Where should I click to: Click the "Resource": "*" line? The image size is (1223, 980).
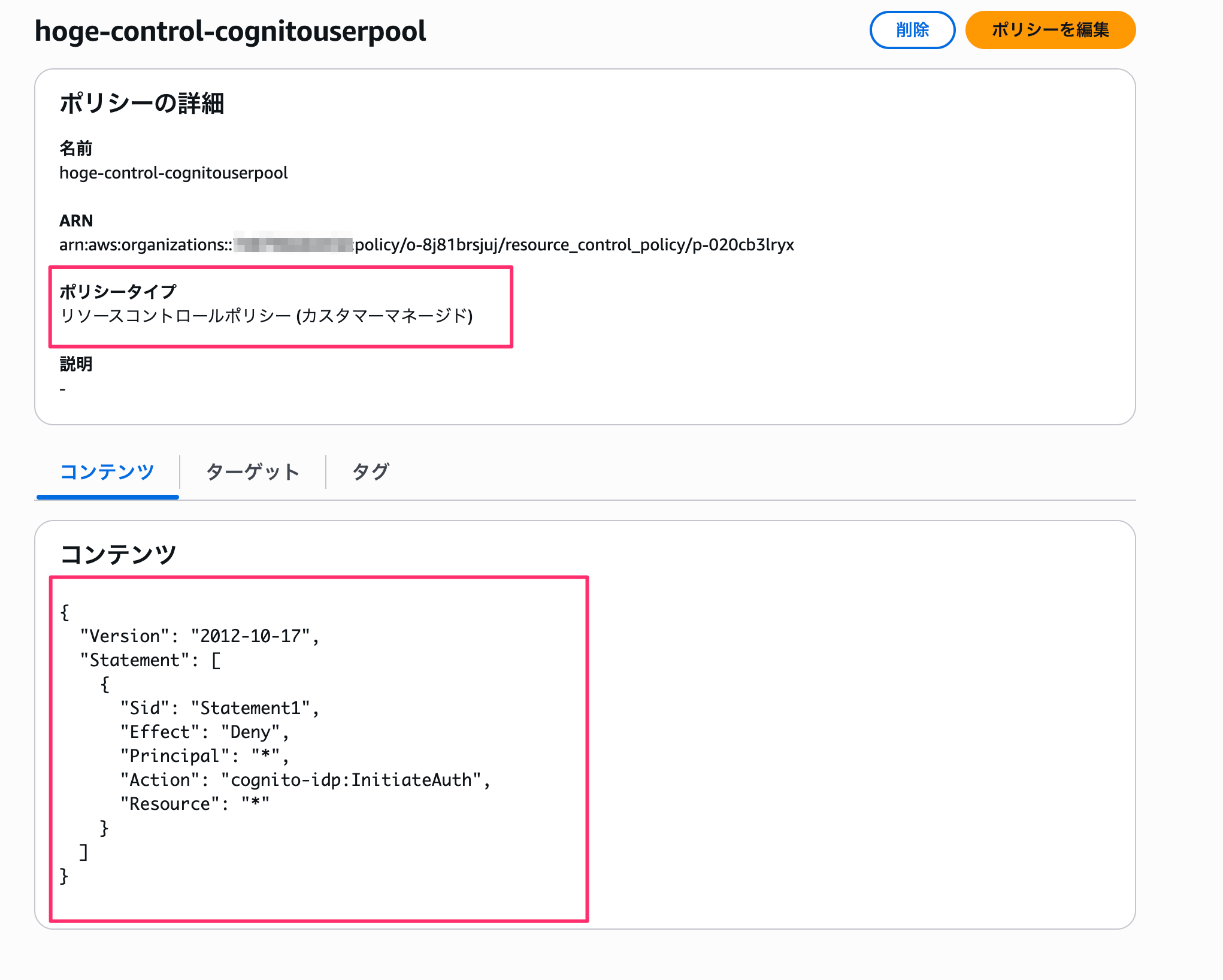tap(195, 804)
